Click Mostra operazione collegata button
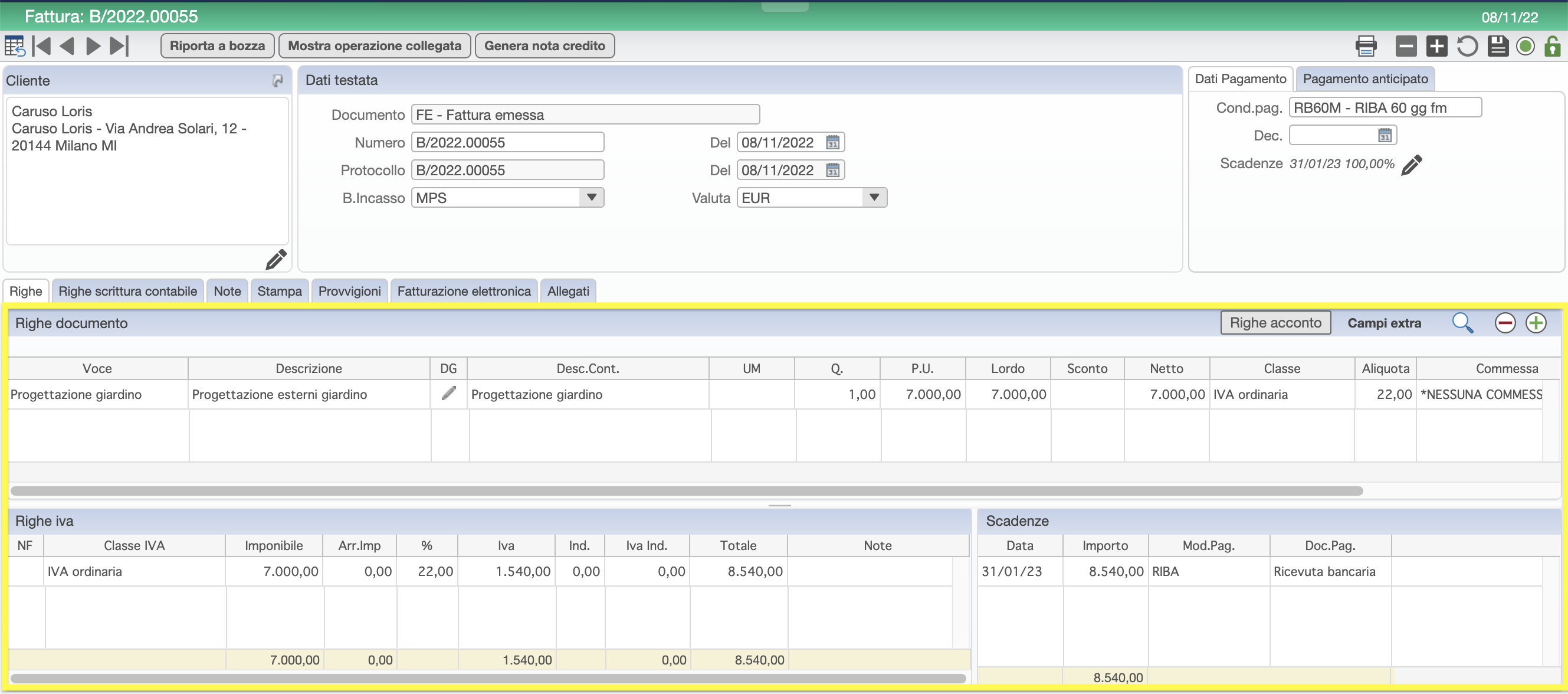Screen dimensions: 1568x694 (375, 46)
